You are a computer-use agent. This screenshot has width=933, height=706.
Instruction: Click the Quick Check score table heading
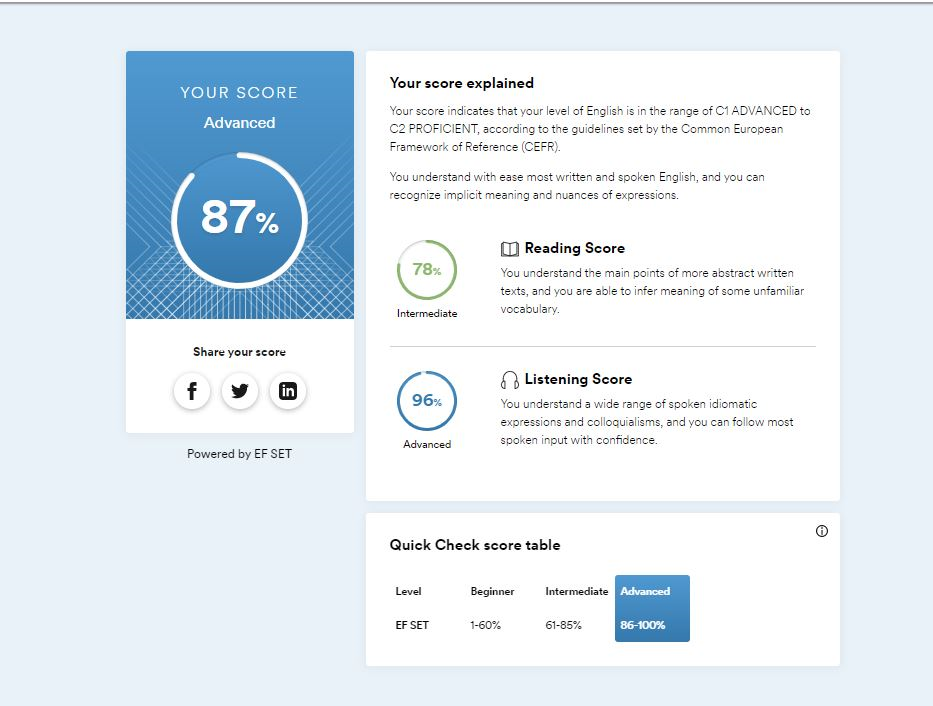pos(475,545)
